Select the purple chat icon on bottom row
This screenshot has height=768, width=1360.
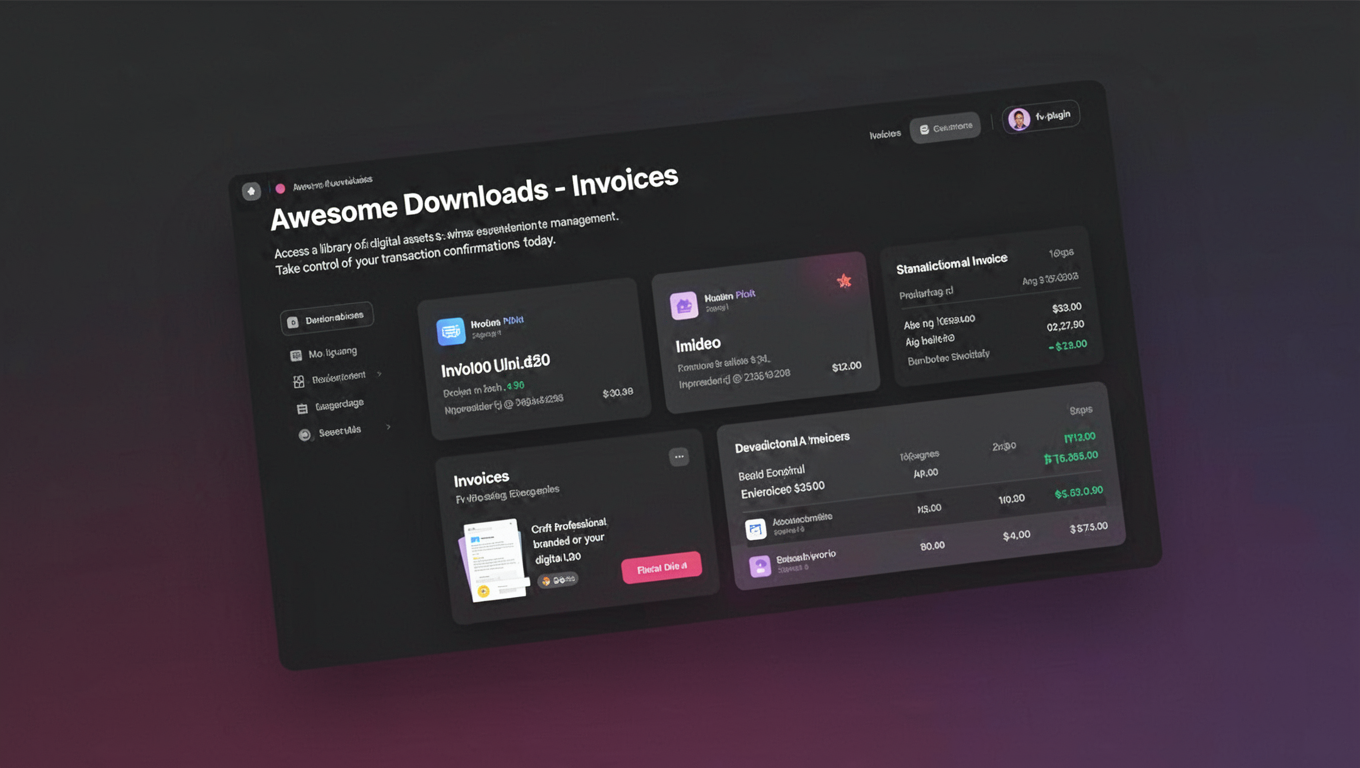tap(759, 566)
